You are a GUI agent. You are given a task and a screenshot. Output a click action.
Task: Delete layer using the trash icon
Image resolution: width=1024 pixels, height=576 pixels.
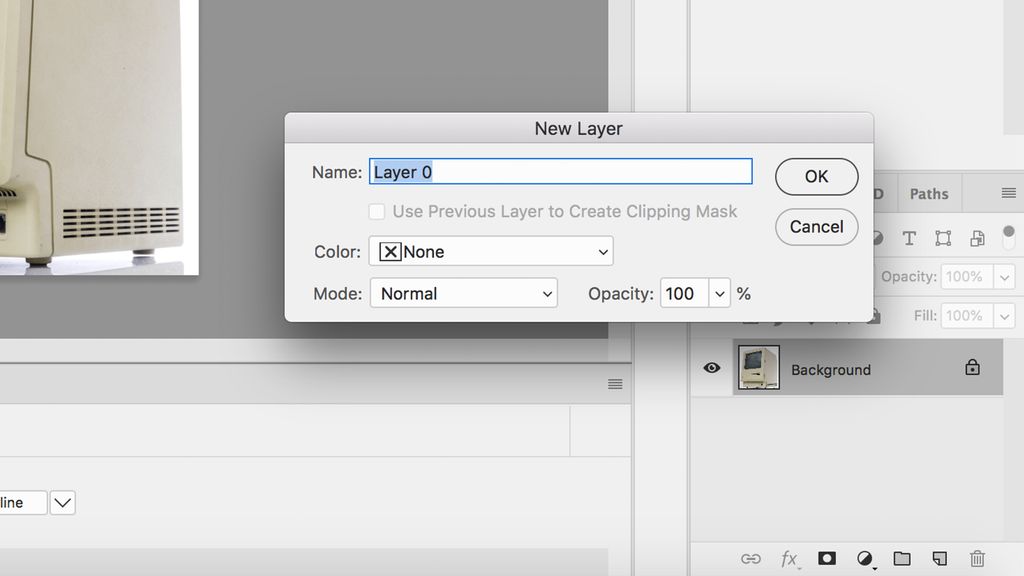tap(977, 558)
